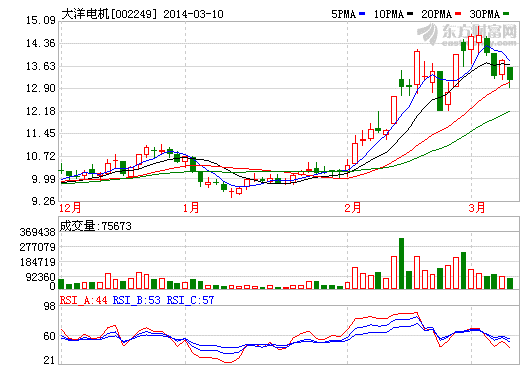Click the green 30PMA legend color swatch
520x365 pixels.
pyautogui.click(x=506, y=14)
